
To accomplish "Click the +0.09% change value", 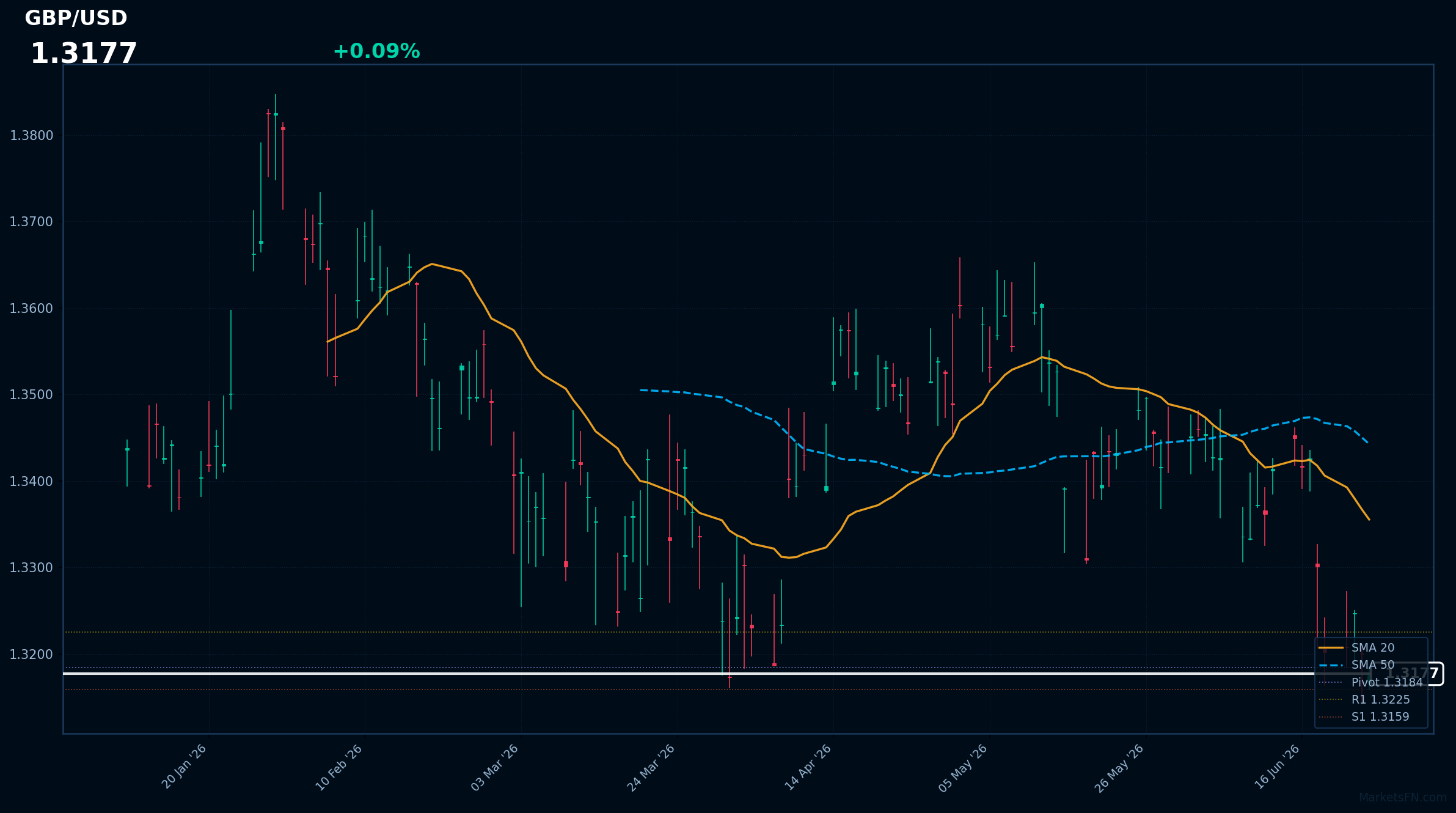I will 376,51.
